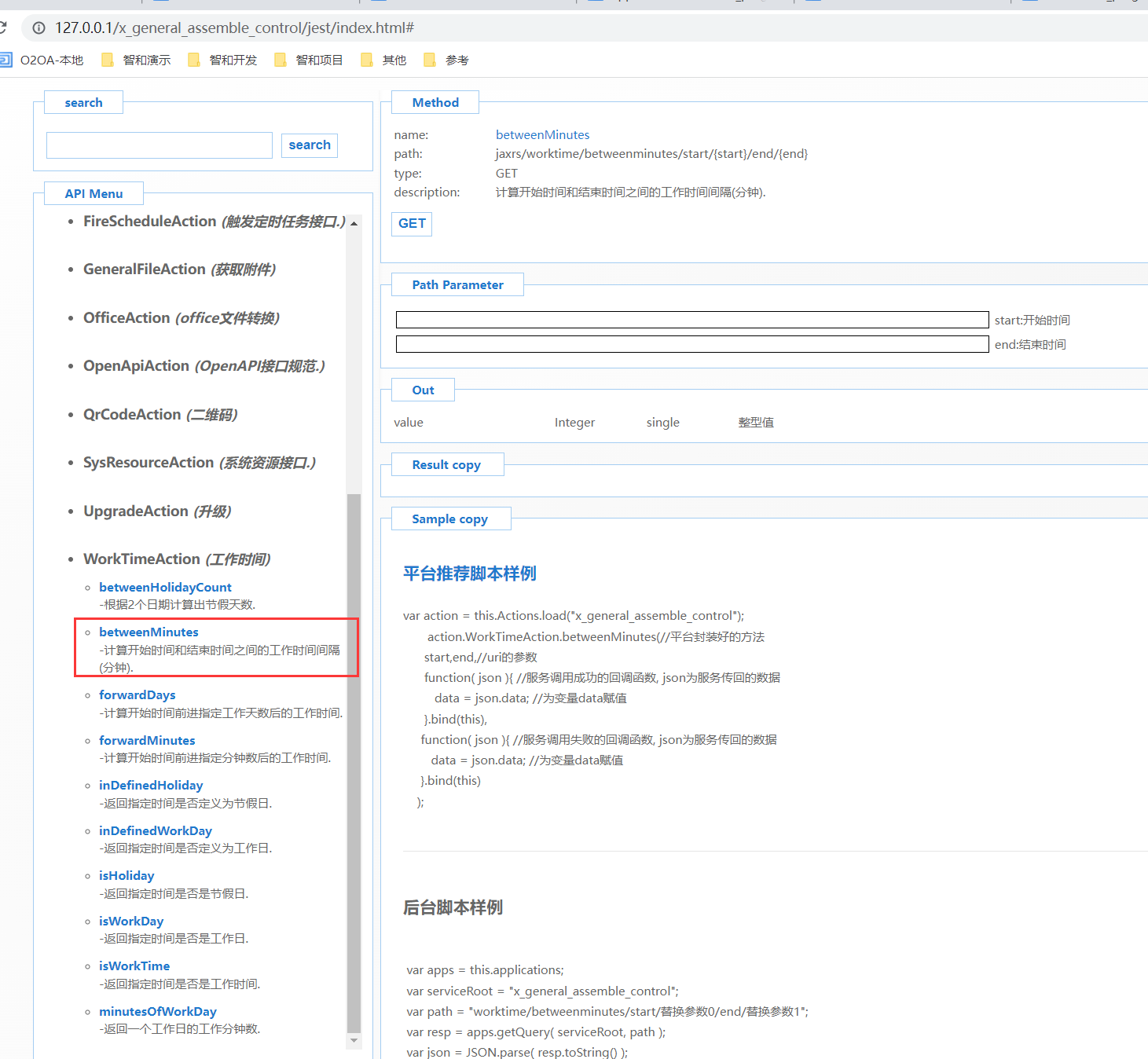The image size is (1148, 1059).
Task: Click the 整型值 description in Out section
Action: [756, 423]
